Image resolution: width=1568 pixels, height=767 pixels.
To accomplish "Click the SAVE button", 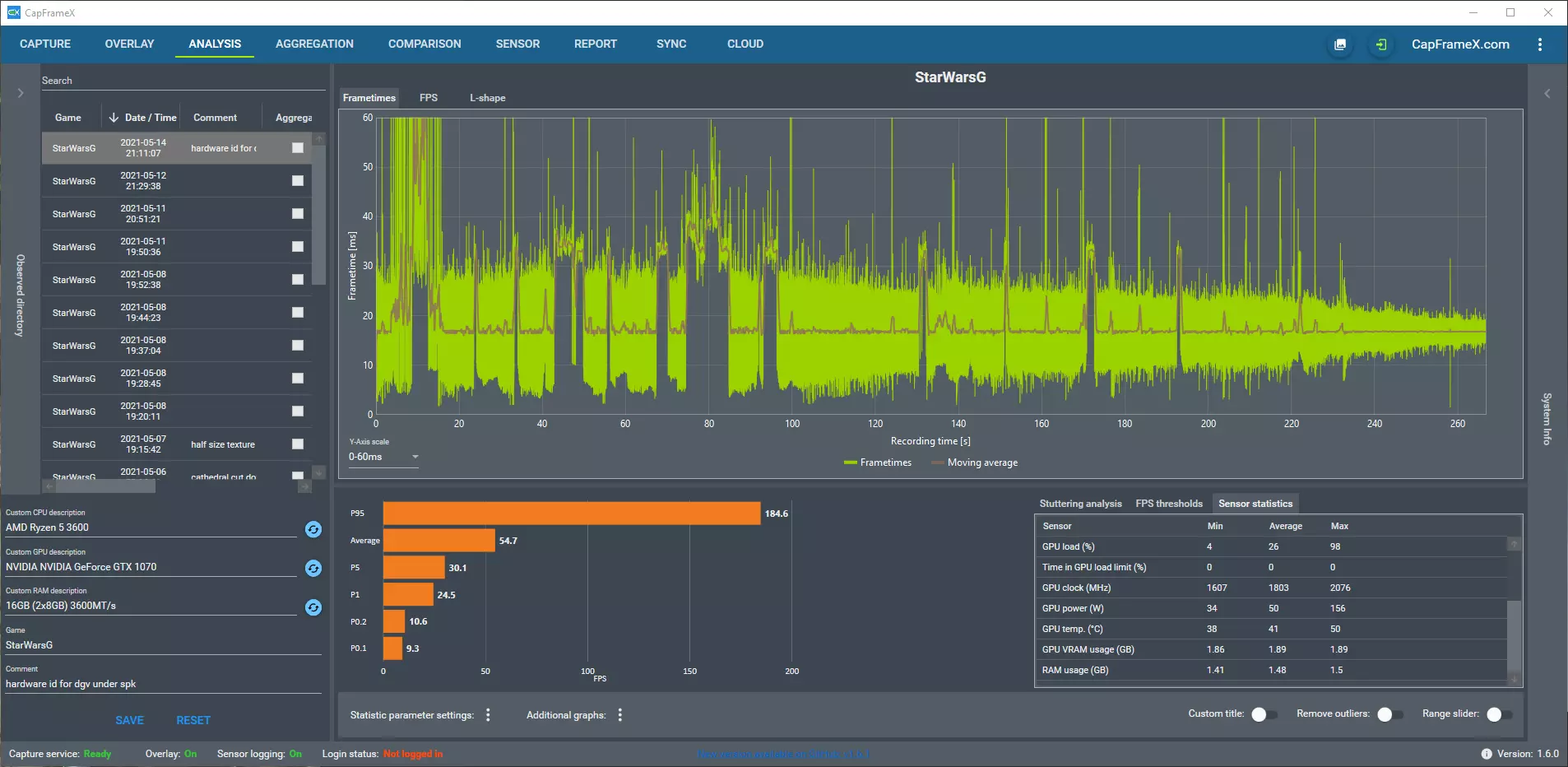I will pos(129,720).
